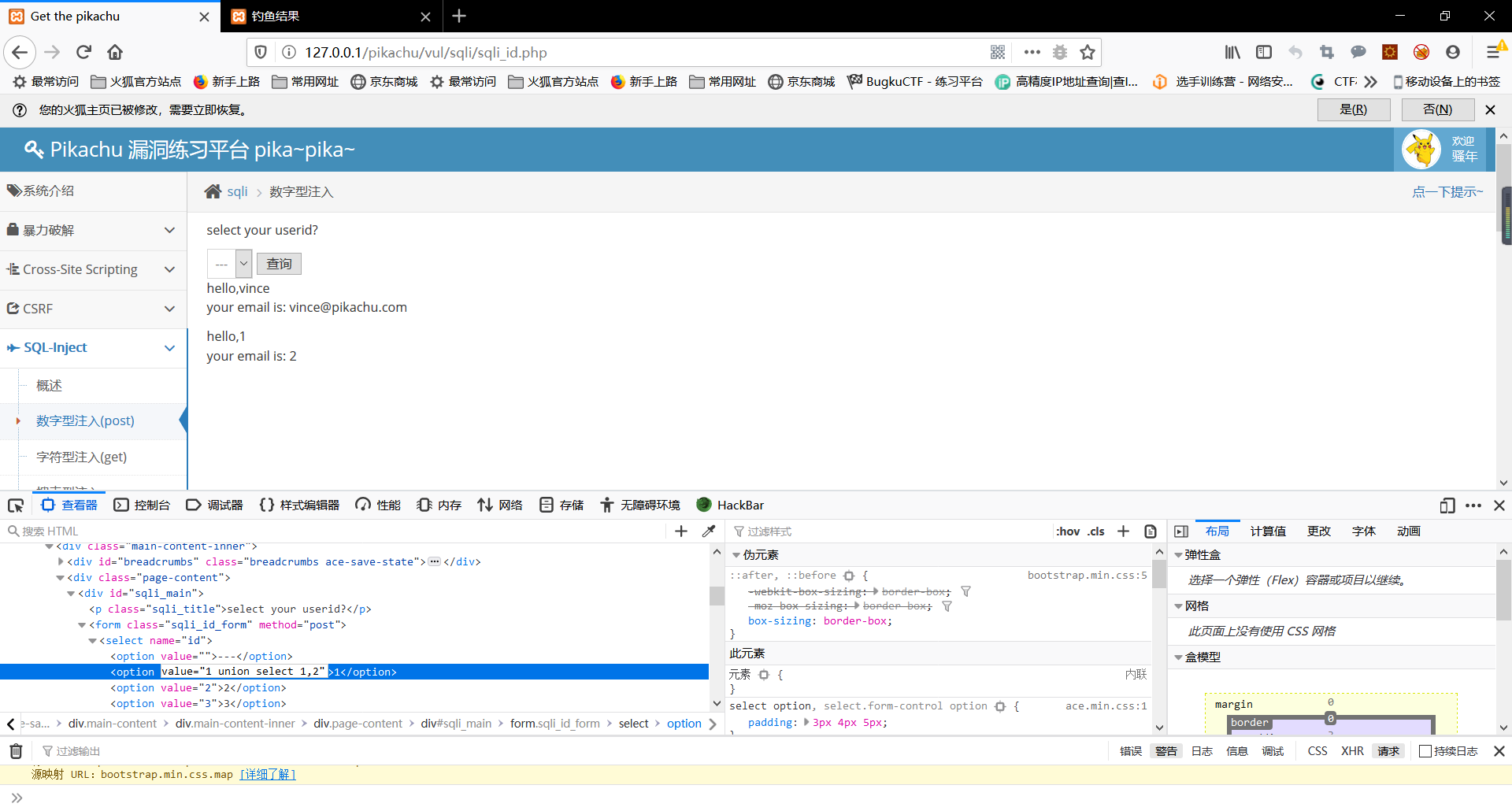
Task: Click the browser back arrow button
Action: 20,52
